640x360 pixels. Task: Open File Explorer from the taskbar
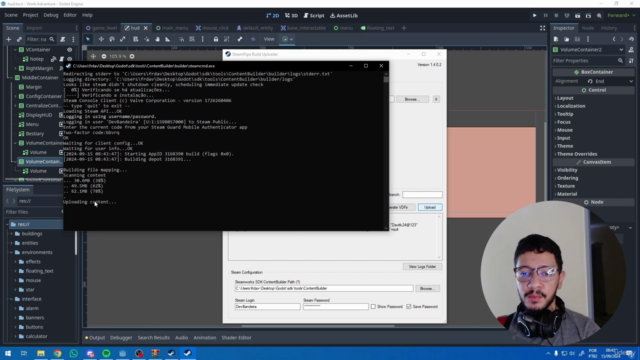(x=41, y=353)
